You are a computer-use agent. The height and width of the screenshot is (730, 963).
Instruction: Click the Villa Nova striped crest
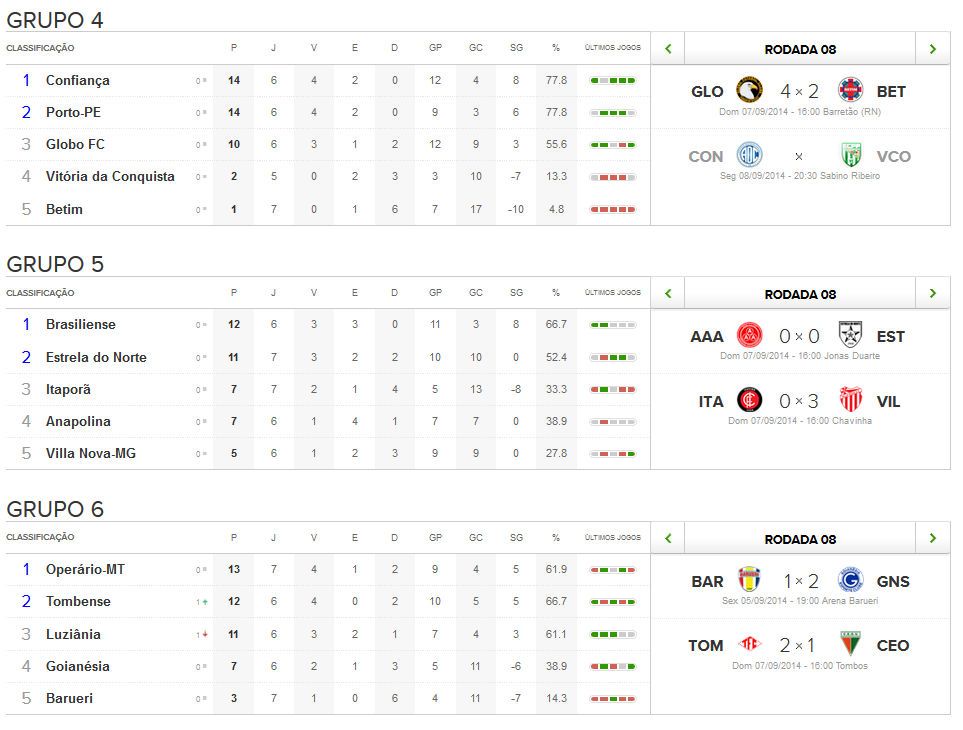coord(850,400)
